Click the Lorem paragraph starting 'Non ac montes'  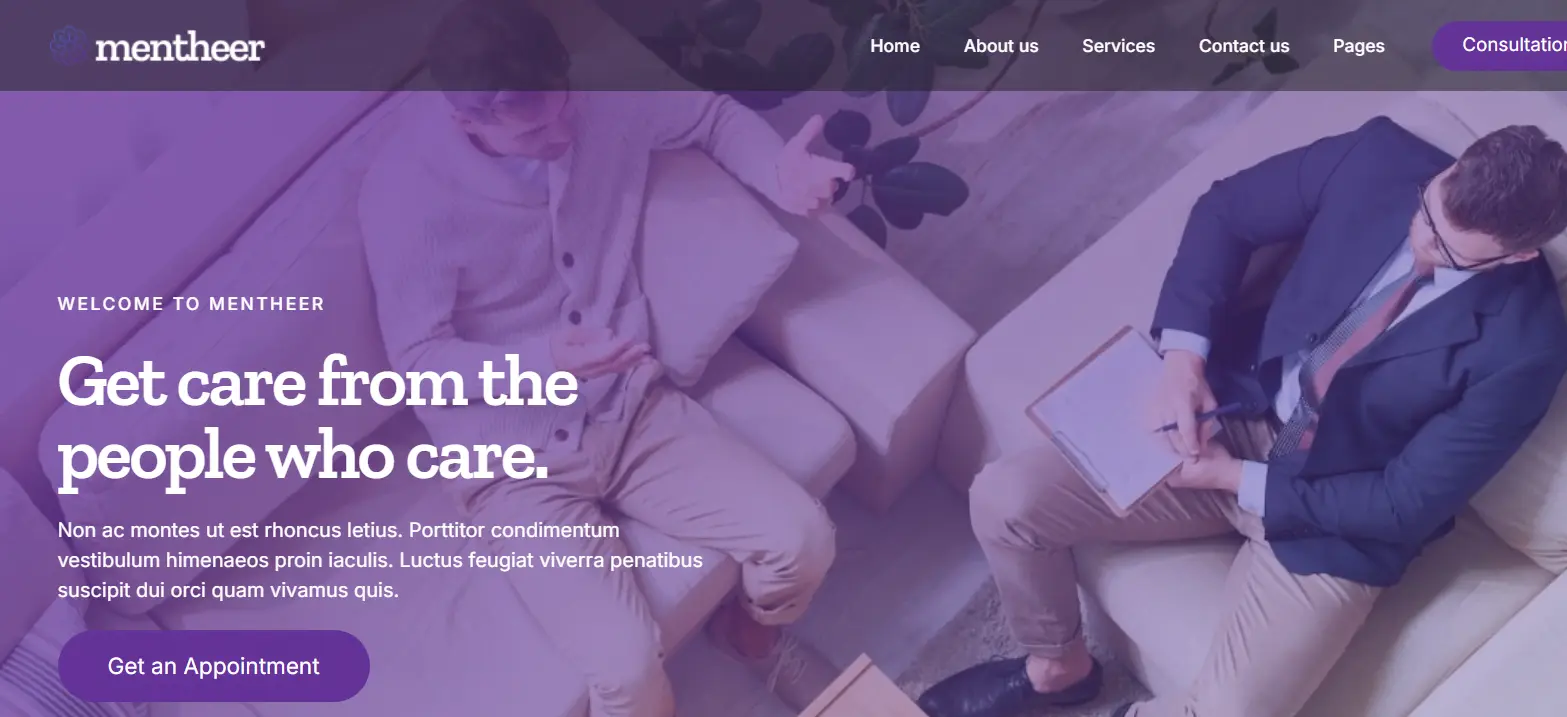[380, 560]
